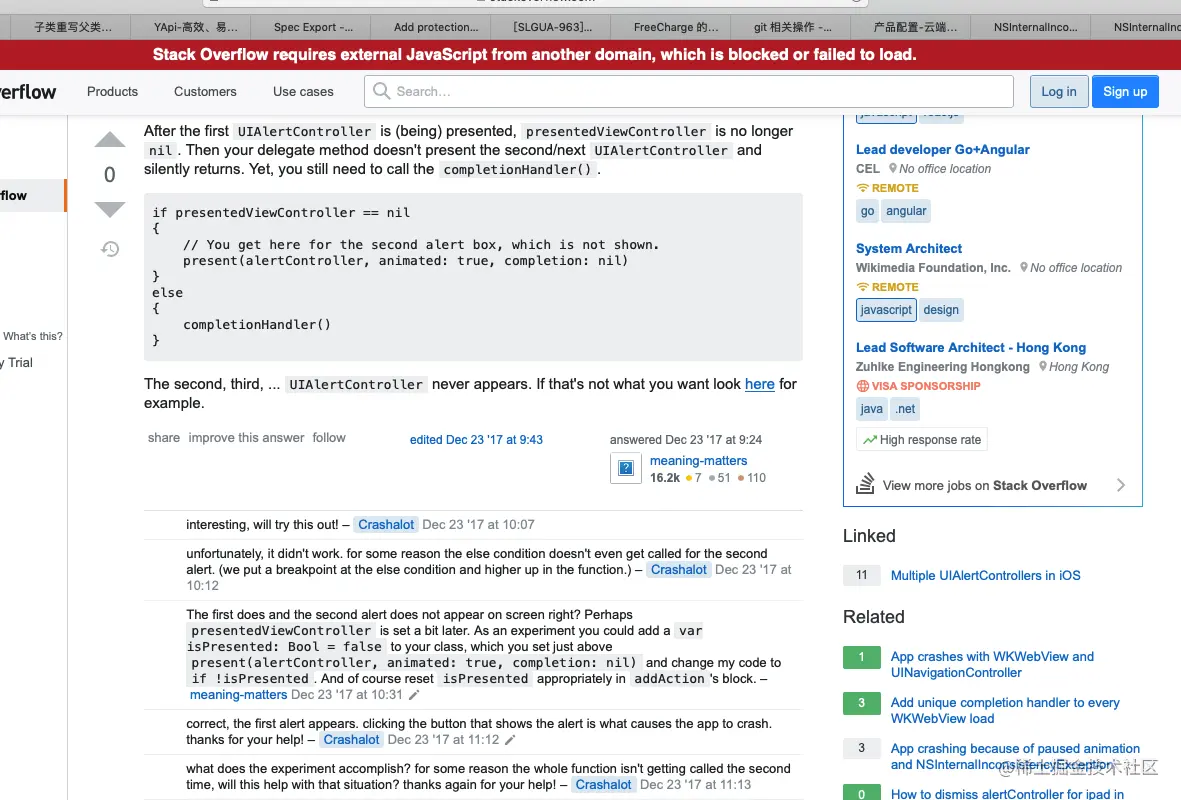Click the High response rate badge
1181x800 pixels.
pos(922,440)
